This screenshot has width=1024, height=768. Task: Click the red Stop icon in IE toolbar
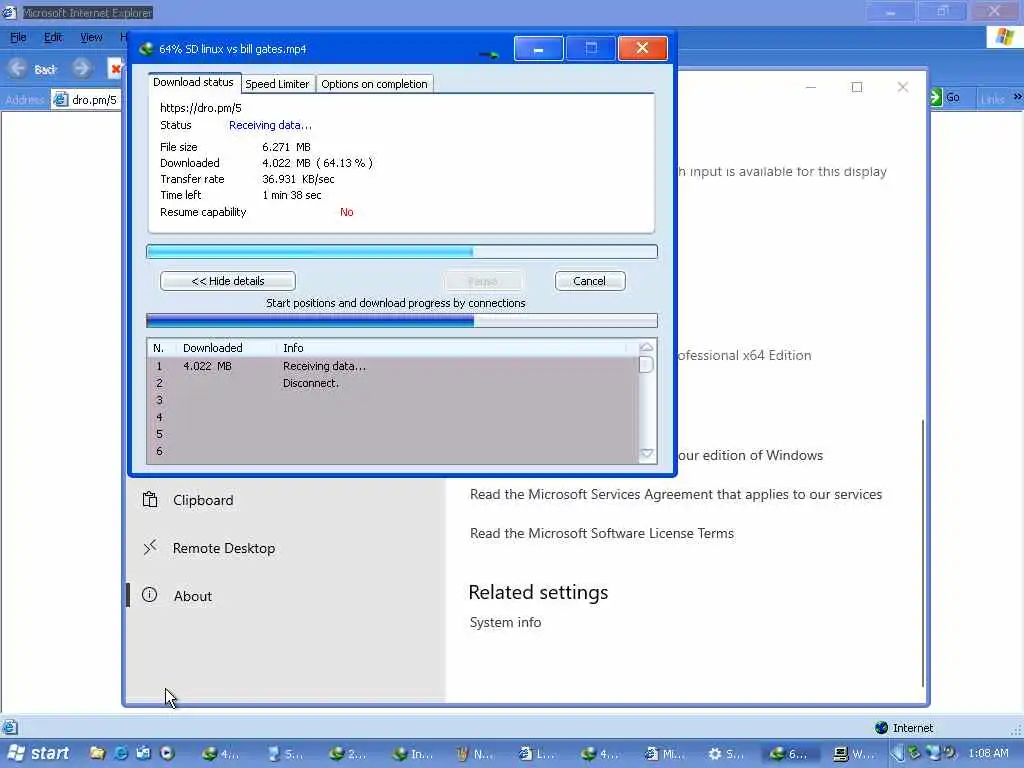[116, 69]
